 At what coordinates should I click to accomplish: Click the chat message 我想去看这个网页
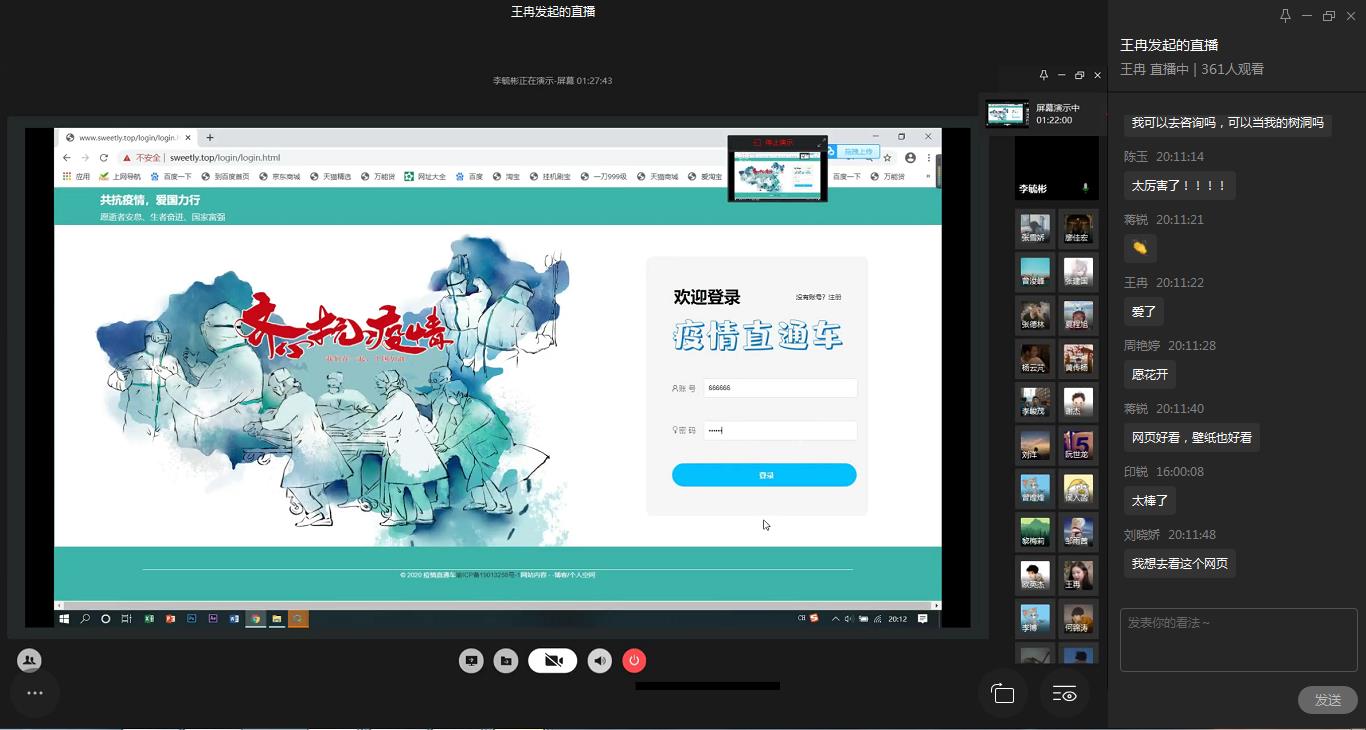coord(1180,563)
